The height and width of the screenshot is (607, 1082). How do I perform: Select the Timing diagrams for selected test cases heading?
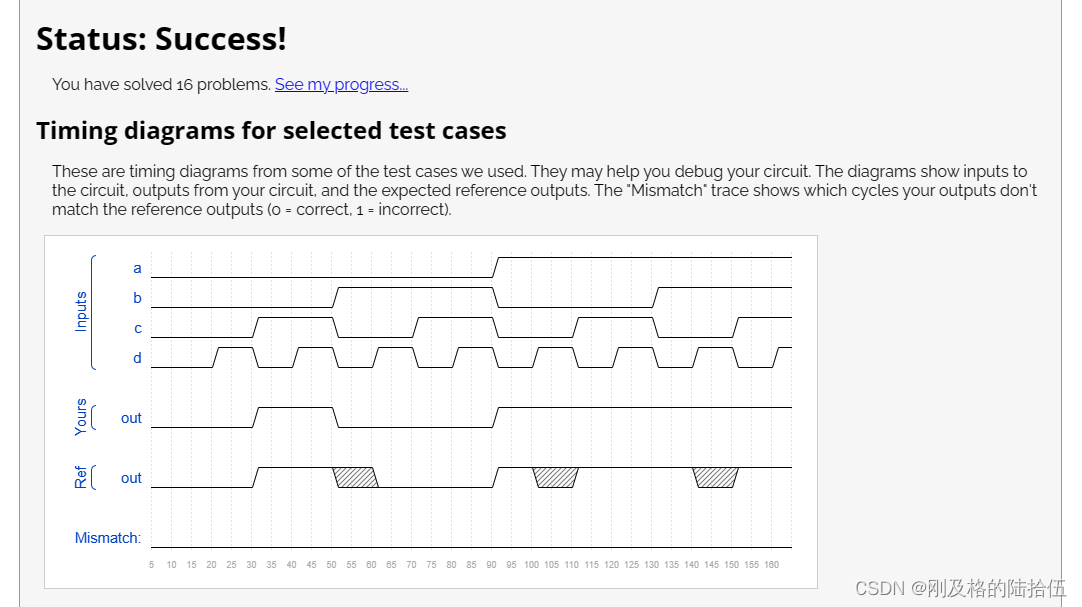click(x=271, y=130)
